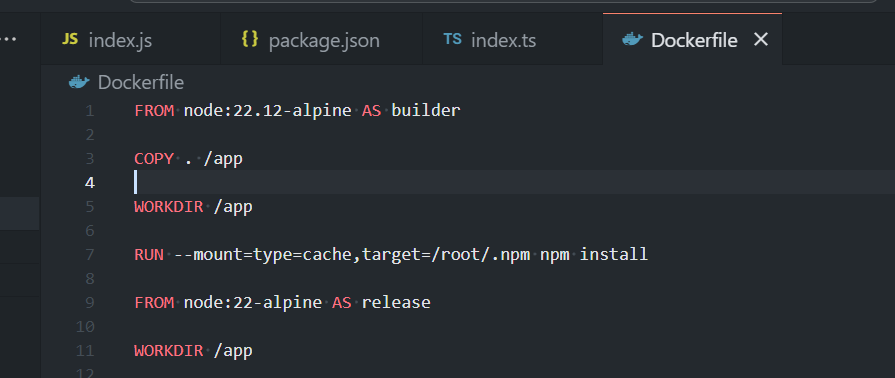Click the AS keyword on line 9
This screenshot has height=378, width=895.
pos(342,303)
